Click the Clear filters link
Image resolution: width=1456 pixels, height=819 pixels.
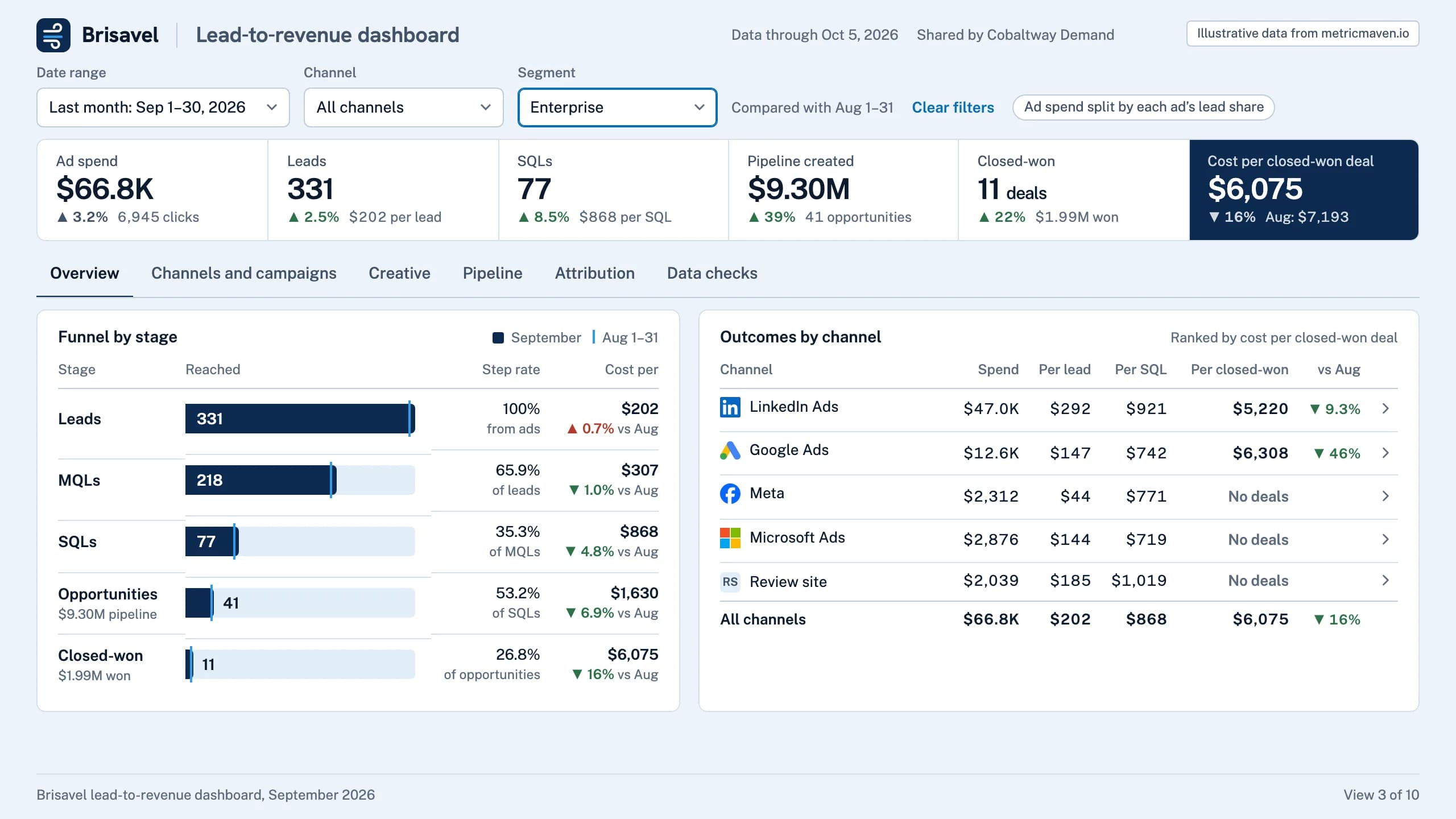point(953,107)
